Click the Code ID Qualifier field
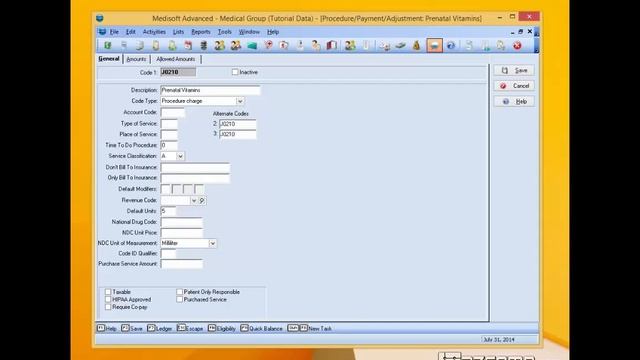 (168, 253)
